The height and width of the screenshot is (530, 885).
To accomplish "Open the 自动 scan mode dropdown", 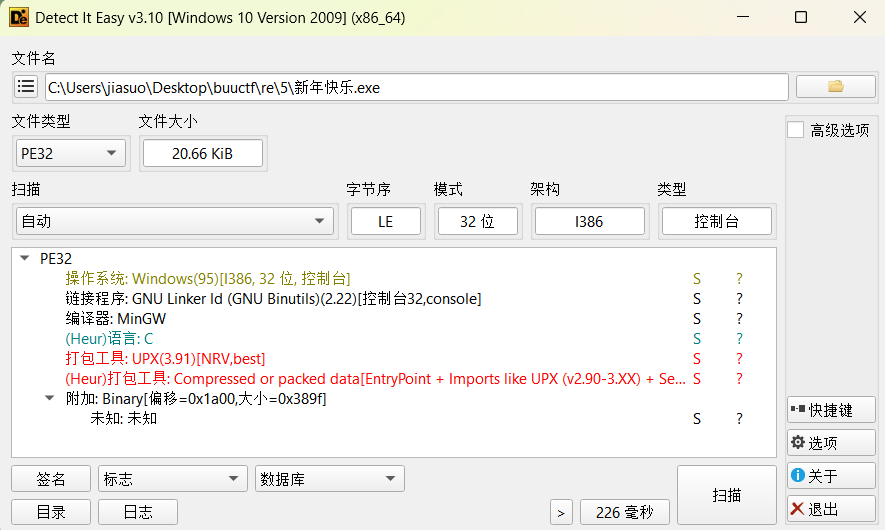I will click(x=174, y=221).
